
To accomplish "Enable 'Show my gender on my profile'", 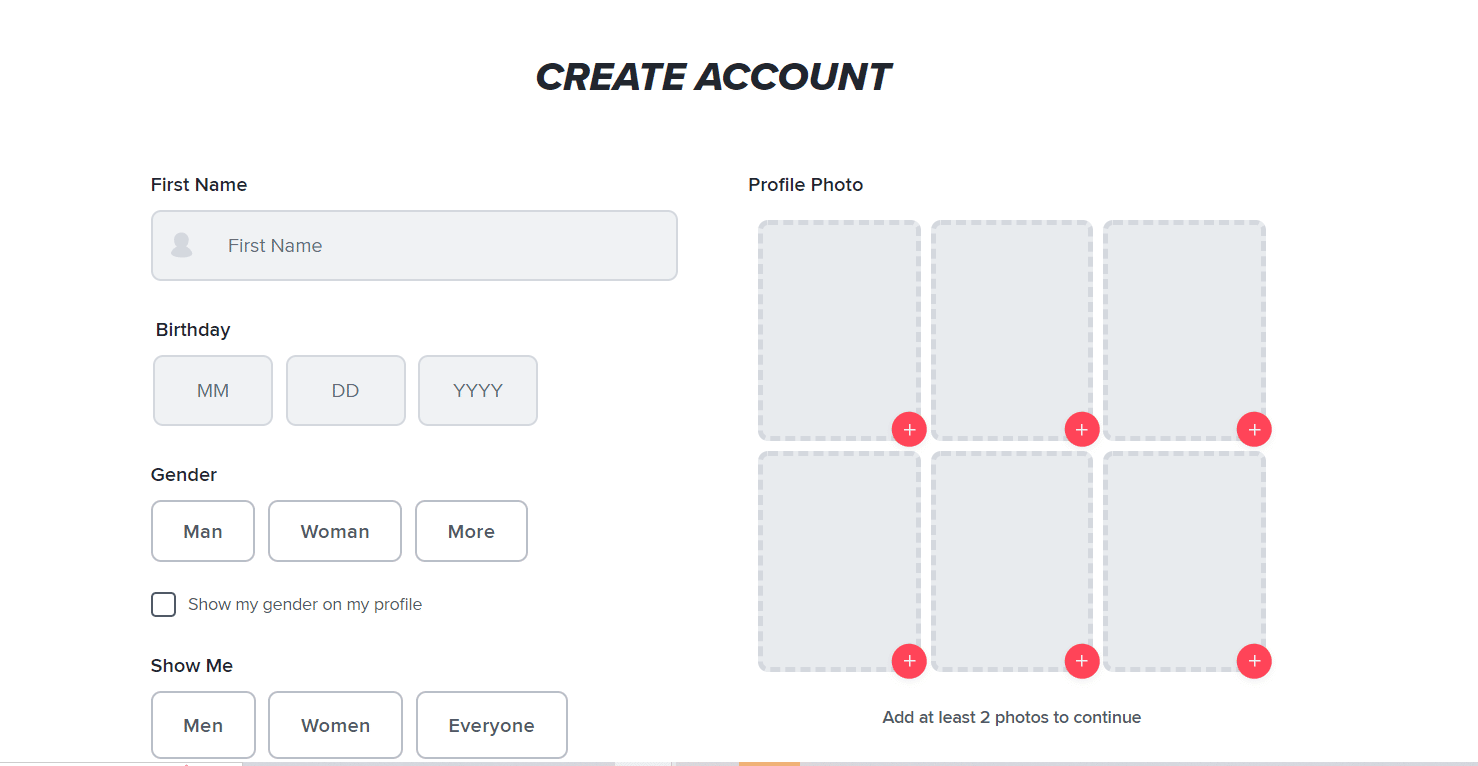I will tap(163, 604).
